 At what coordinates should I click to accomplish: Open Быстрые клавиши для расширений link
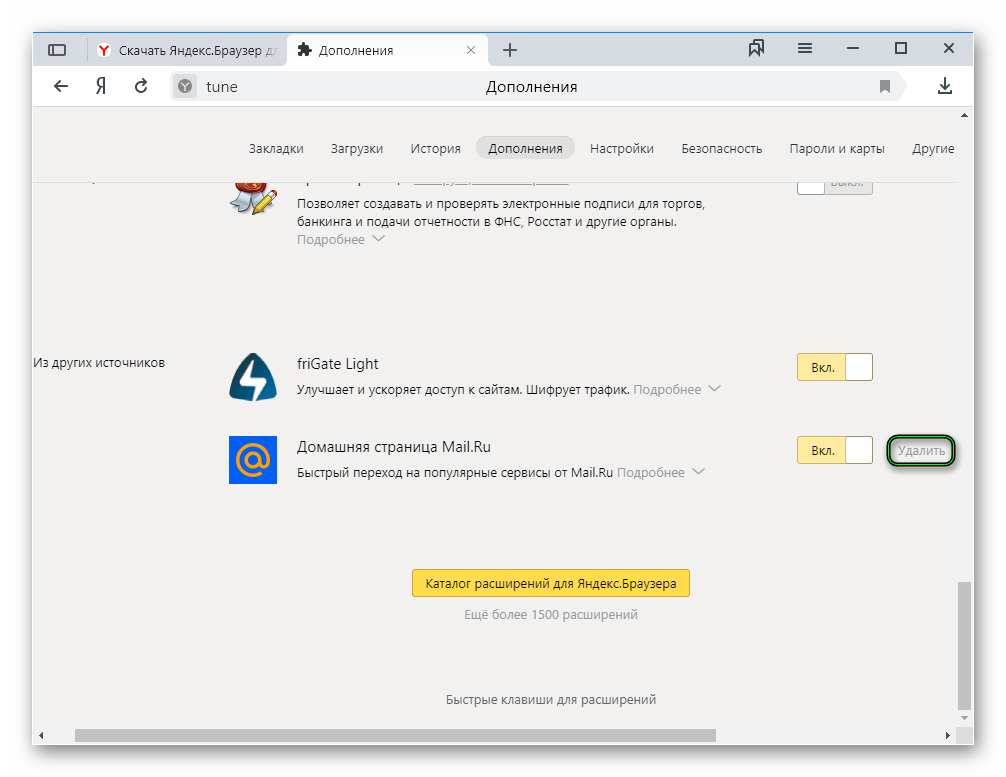click(x=550, y=699)
